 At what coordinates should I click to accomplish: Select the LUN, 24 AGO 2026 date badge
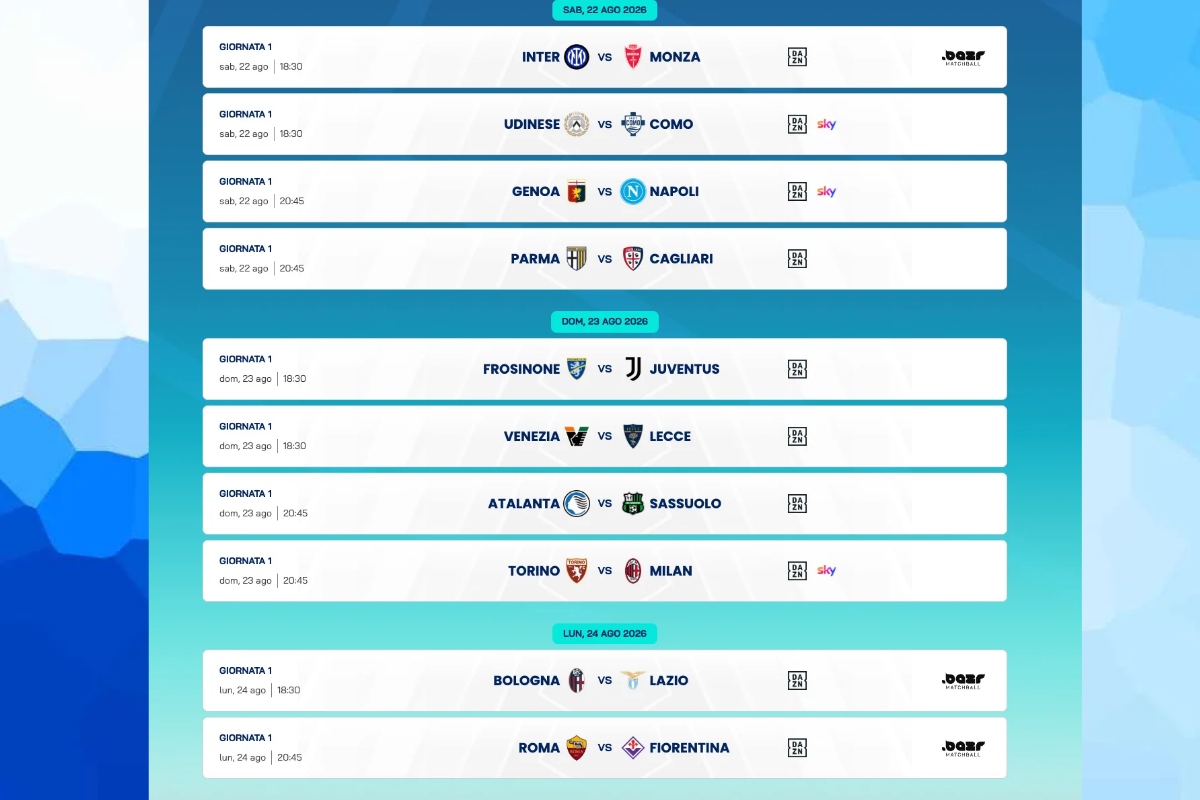[x=605, y=634]
